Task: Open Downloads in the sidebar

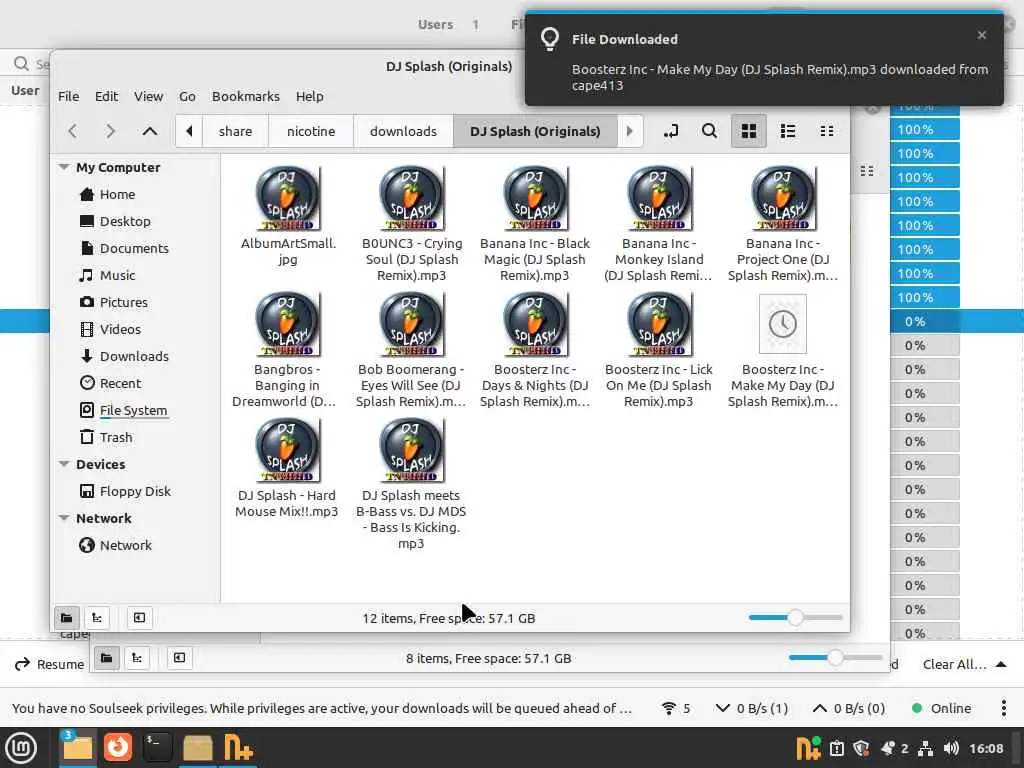Action: (134, 357)
